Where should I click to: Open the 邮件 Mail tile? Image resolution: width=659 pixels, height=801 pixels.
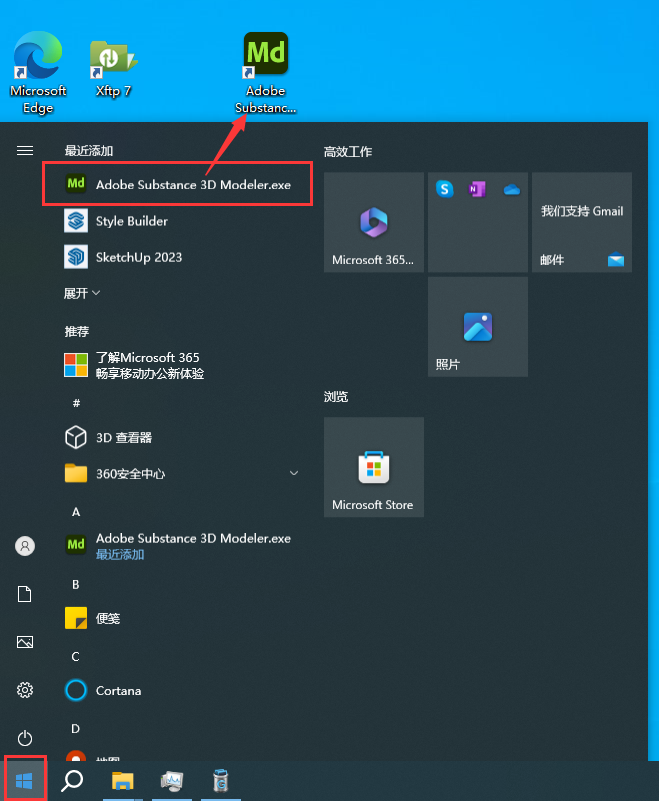582,222
